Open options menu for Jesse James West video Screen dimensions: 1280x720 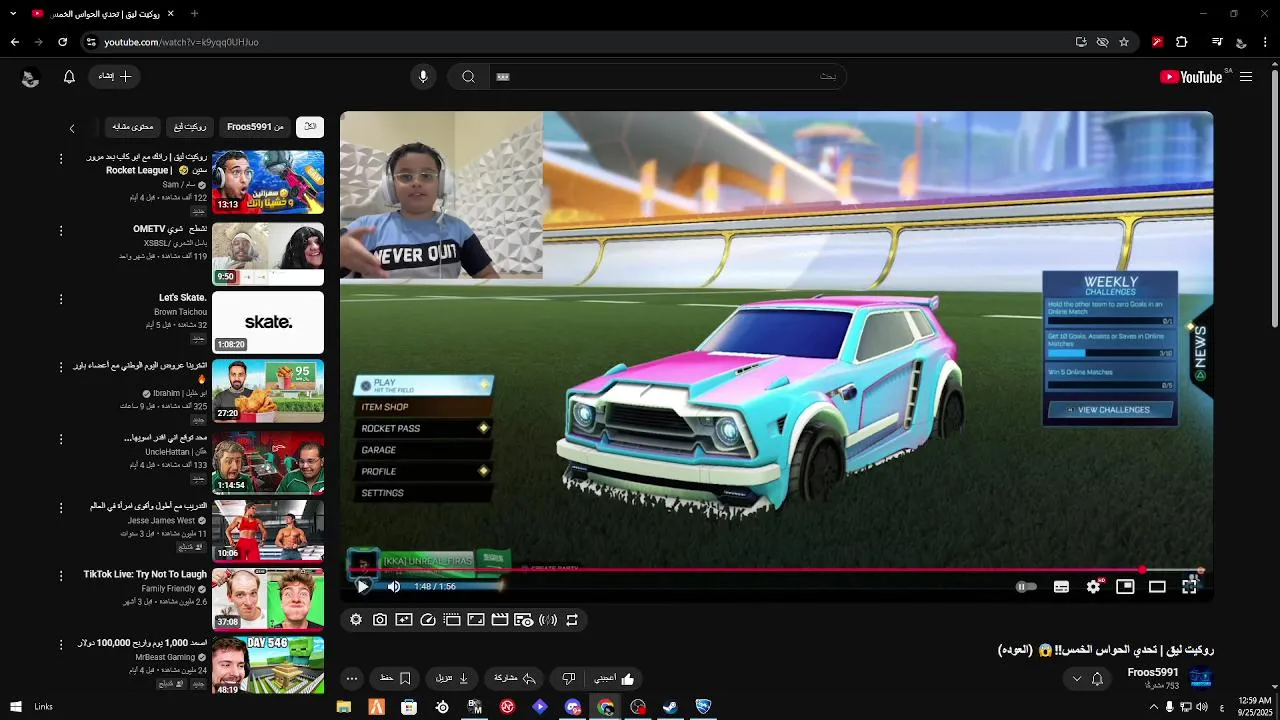pos(61,507)
